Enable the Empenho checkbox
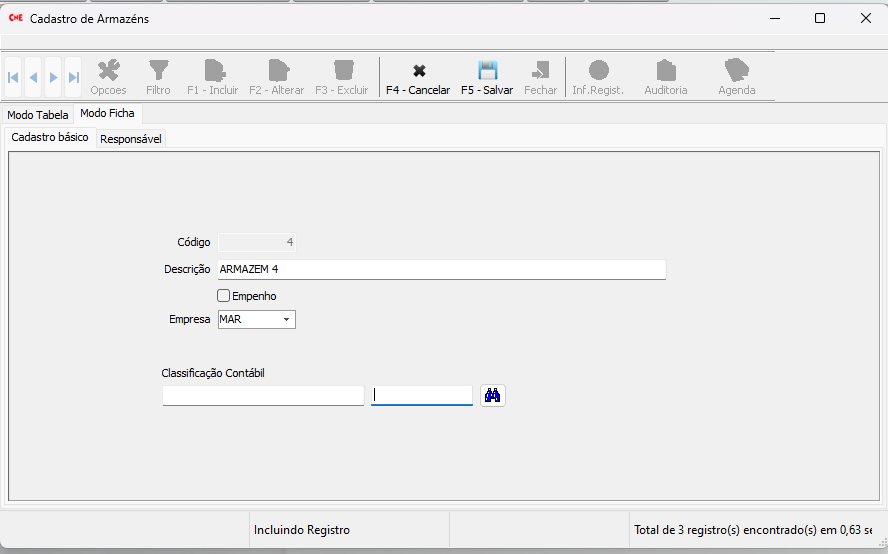888x554 pixels. 224,296
